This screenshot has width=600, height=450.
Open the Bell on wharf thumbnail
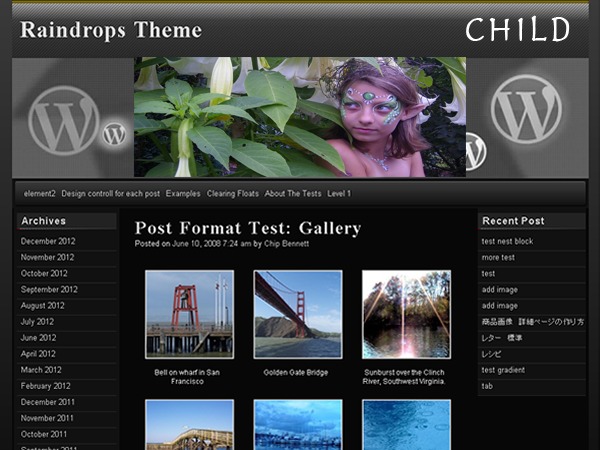pyautogui.click(x=189, y=315)
